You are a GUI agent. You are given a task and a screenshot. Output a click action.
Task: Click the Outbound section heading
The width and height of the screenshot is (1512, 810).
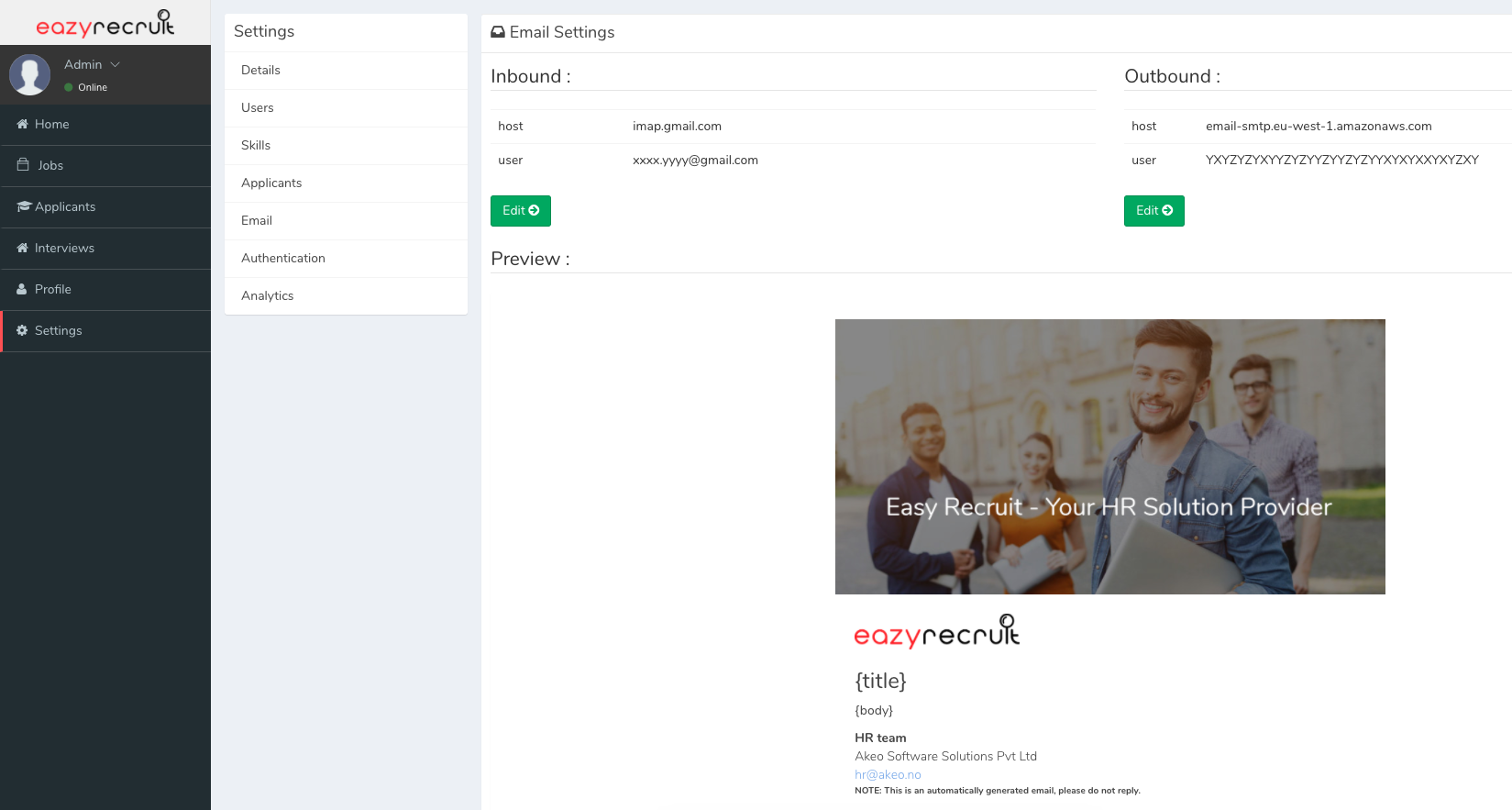[x=1173, y=76]
